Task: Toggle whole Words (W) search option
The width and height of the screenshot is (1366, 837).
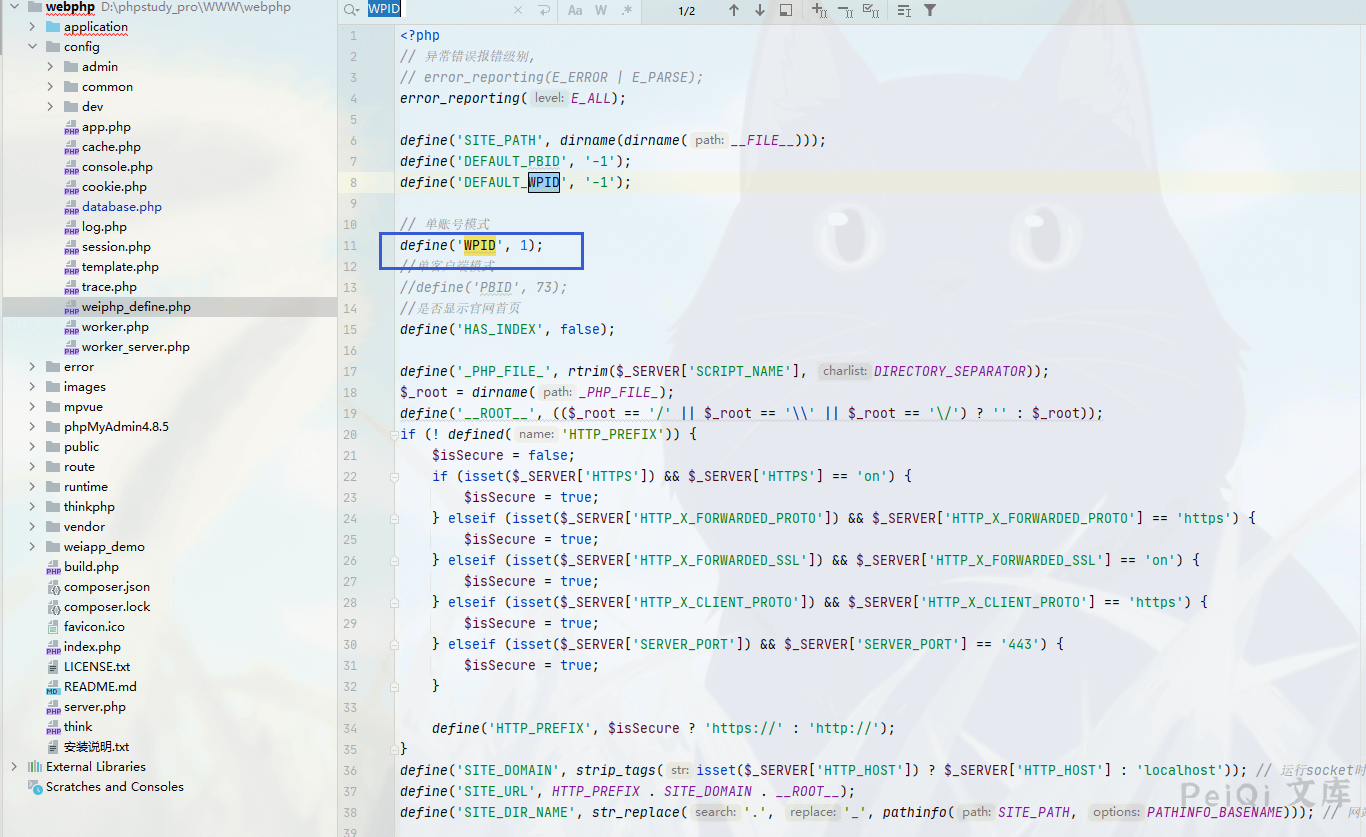Action: click(x=601, y=10)
